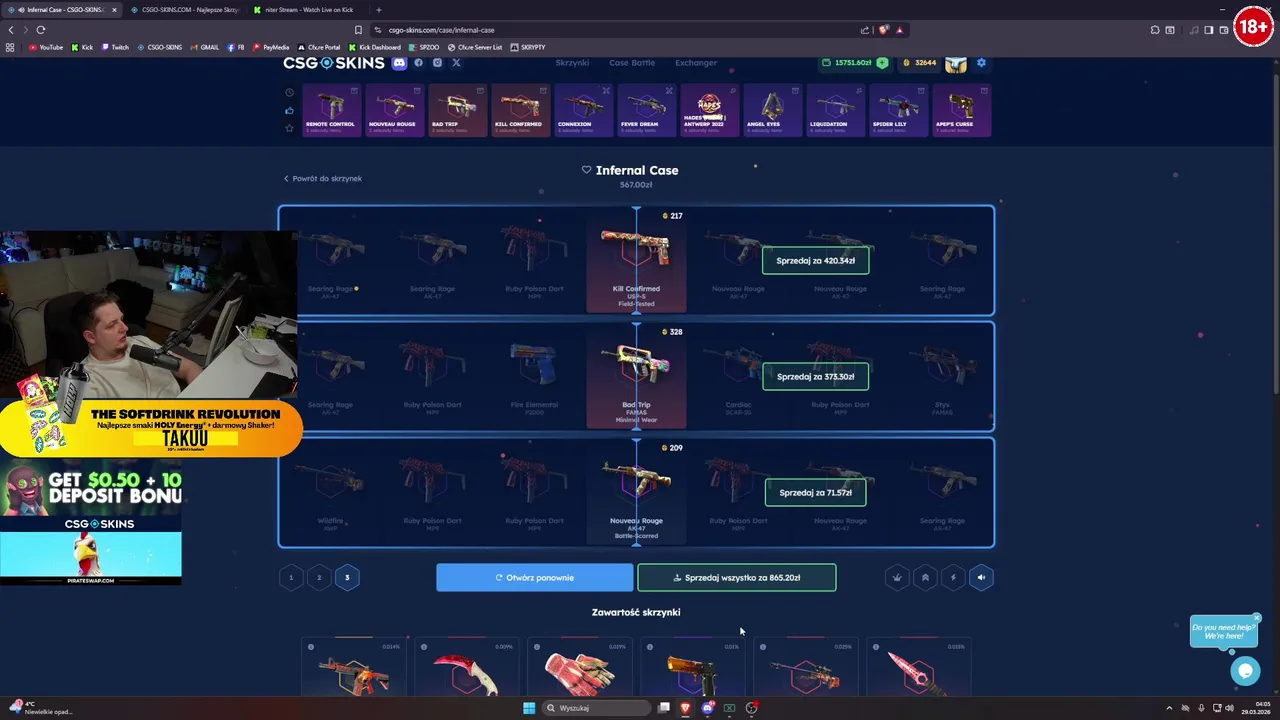This screenshot has width=1280, height=720.
Task: Open the browser extensions icon
Action: point(1155,30)
